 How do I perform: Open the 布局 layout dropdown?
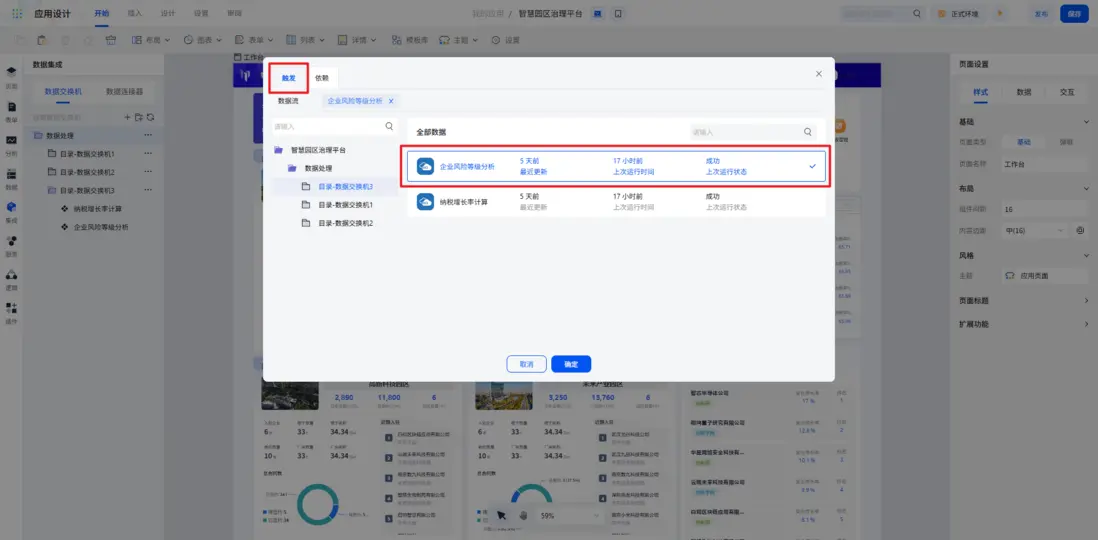point(151,40)
